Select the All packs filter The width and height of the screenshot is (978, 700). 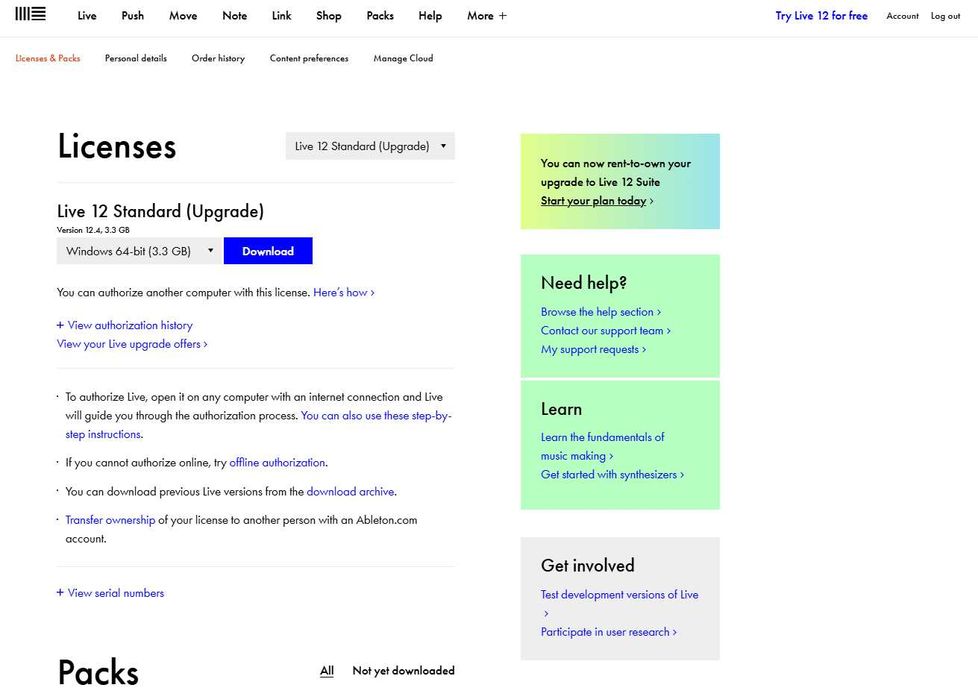pos(327,671)
